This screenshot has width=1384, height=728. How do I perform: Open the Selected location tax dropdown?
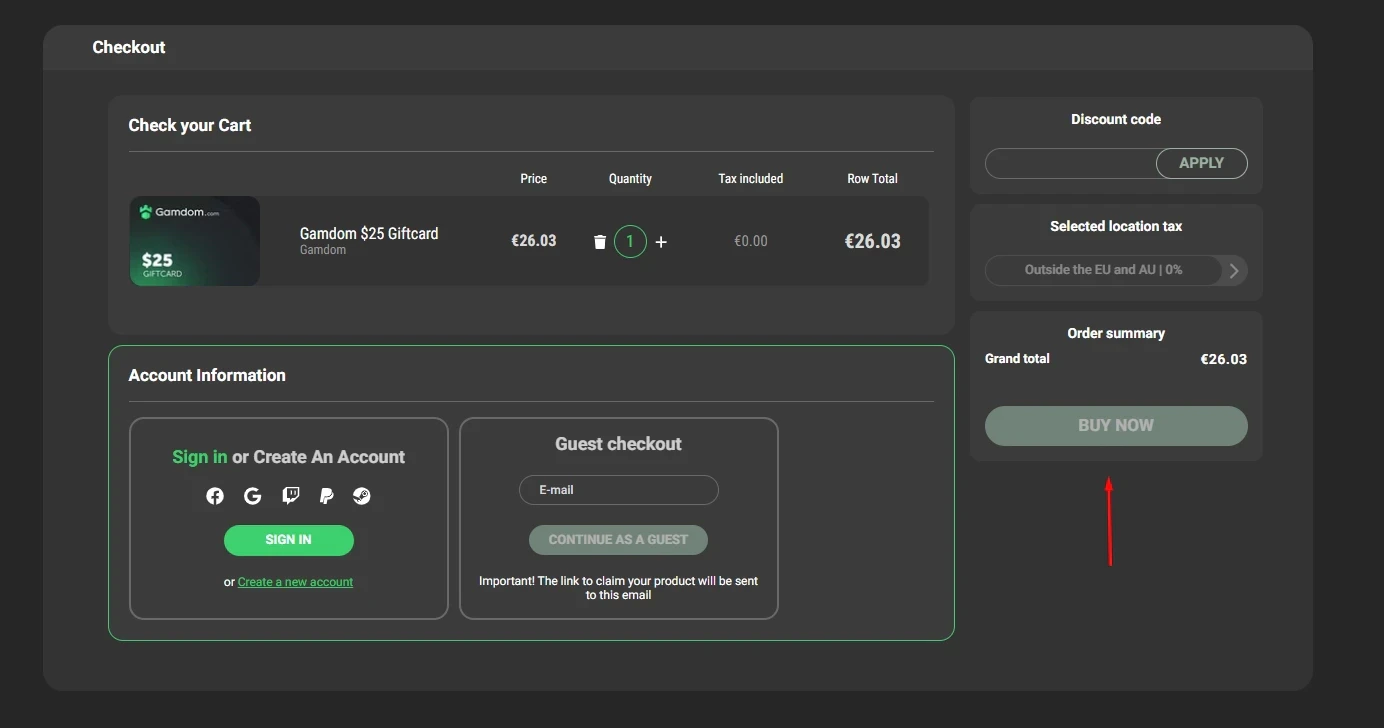1103,270
